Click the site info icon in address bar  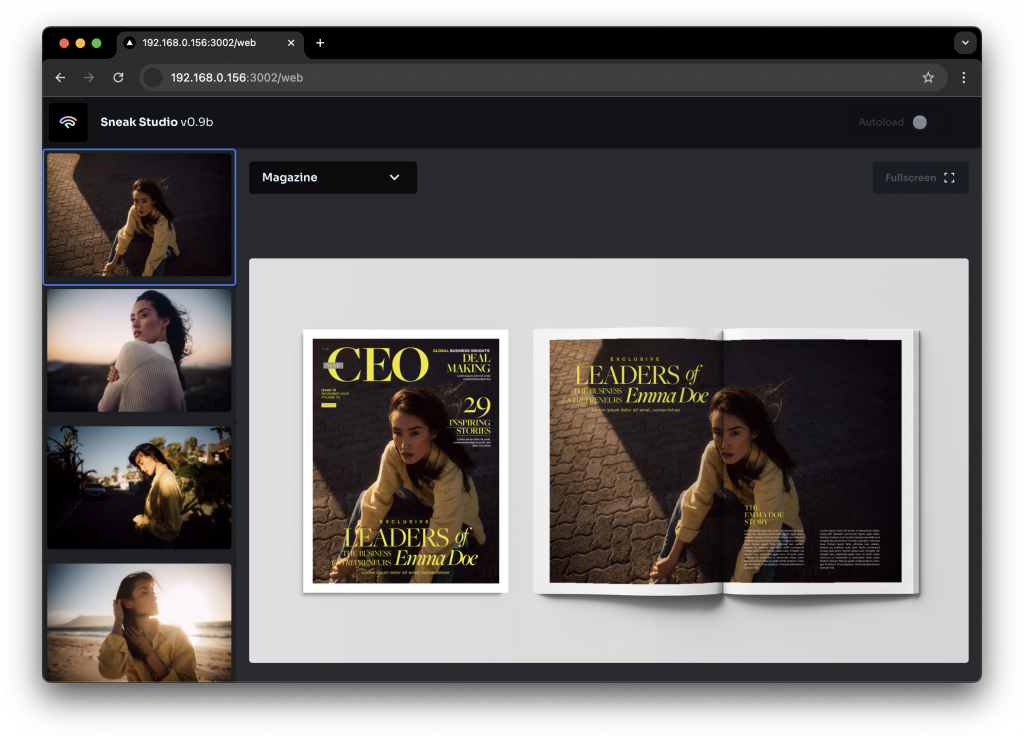pyautogui.click(x=153, y=77)
